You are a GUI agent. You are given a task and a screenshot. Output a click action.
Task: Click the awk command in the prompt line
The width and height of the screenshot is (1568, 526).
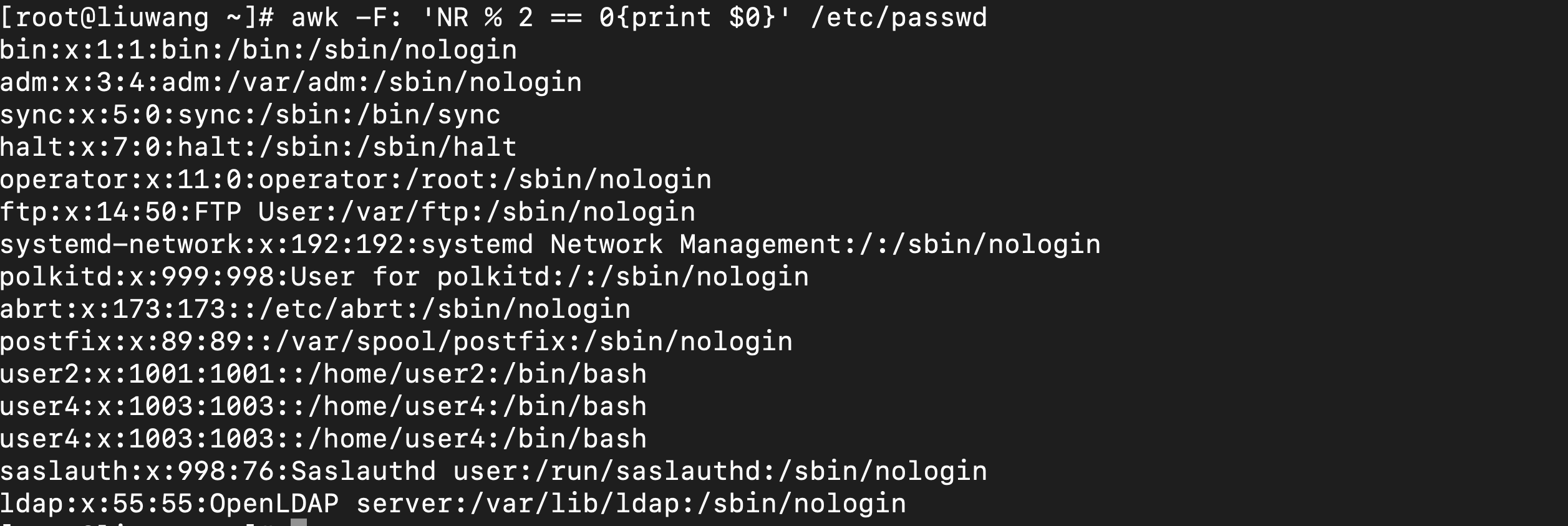315,17
